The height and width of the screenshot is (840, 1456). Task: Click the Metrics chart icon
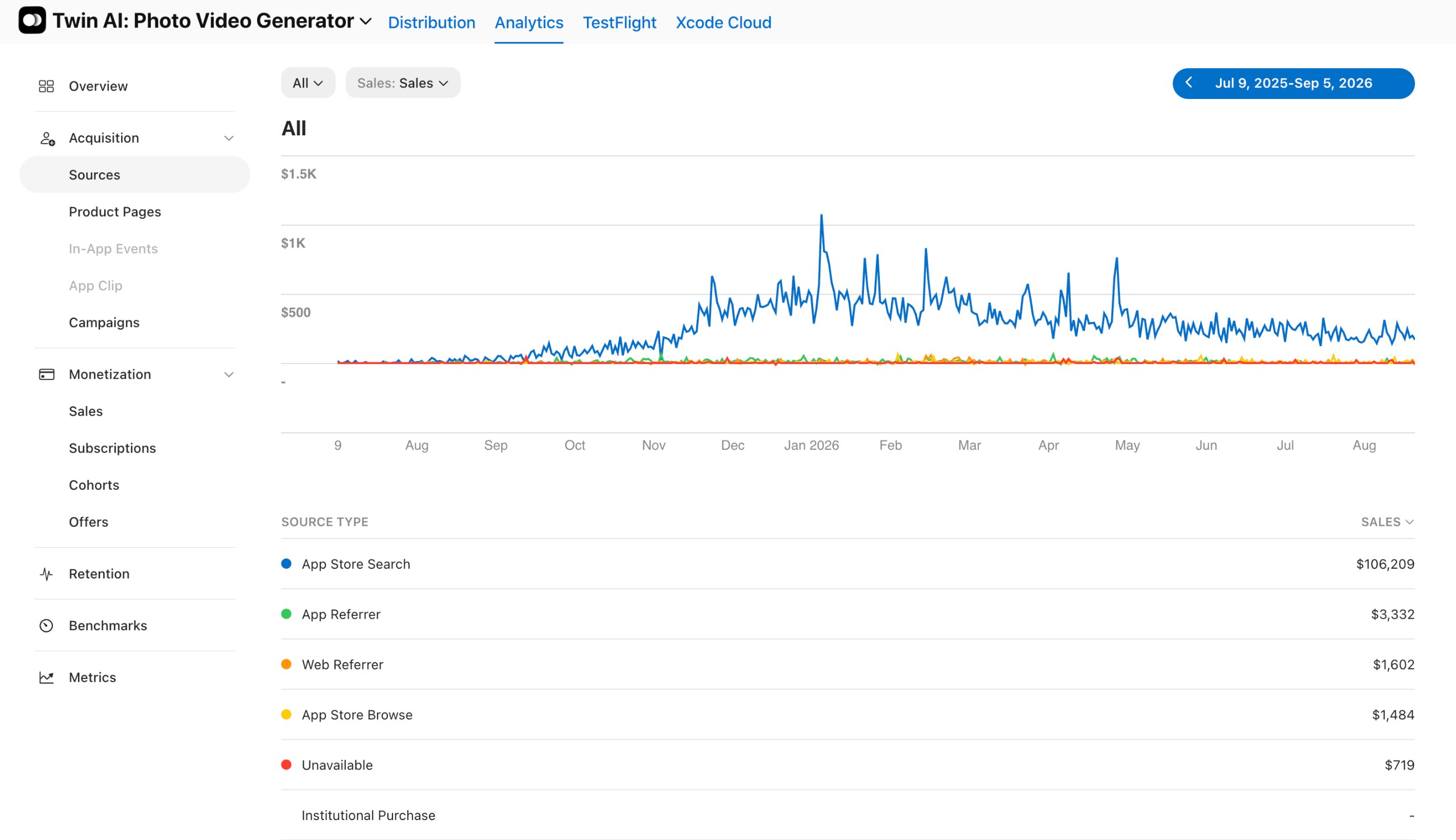tap(46, 678)
